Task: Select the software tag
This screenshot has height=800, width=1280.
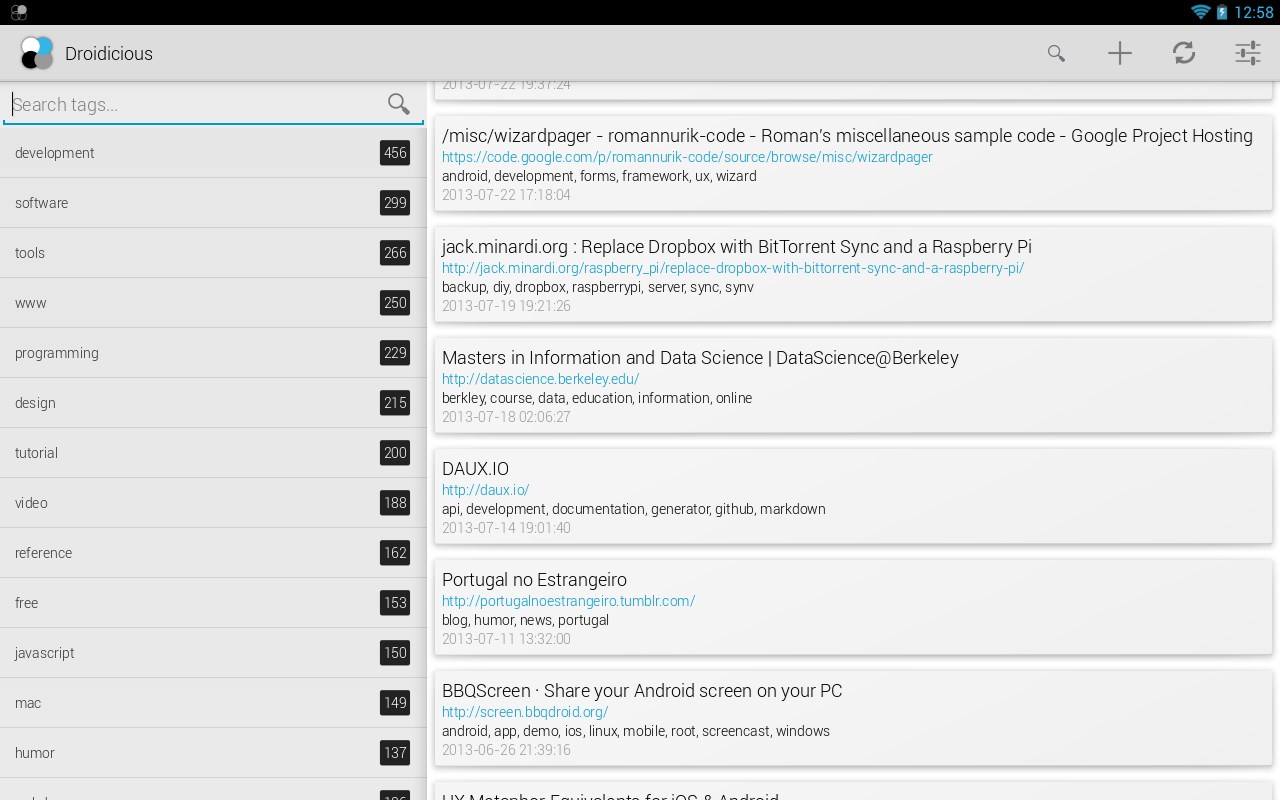Action: point(213,203)
